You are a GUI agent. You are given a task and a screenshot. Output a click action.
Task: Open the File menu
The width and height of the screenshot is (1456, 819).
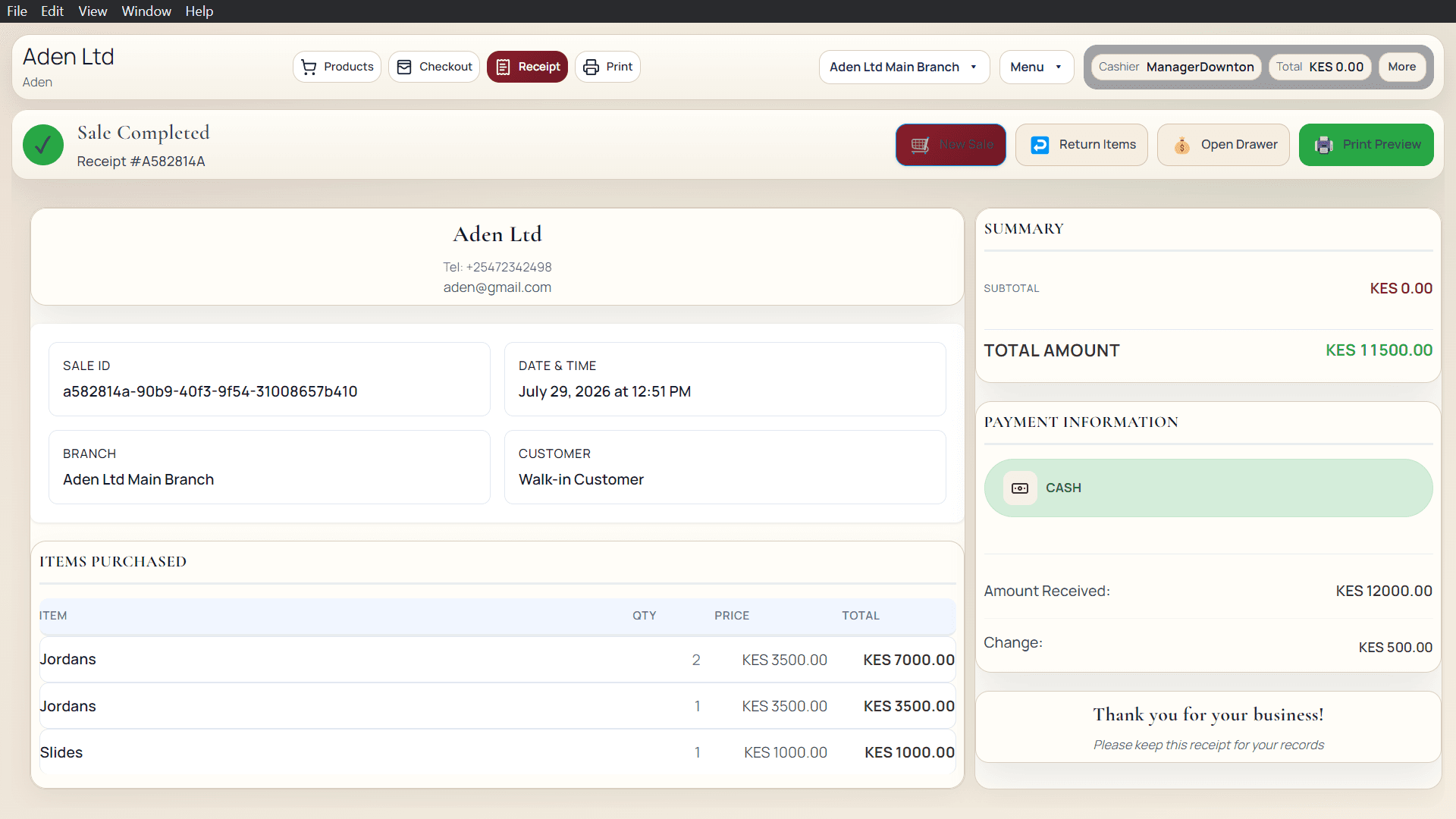(17, 11)
